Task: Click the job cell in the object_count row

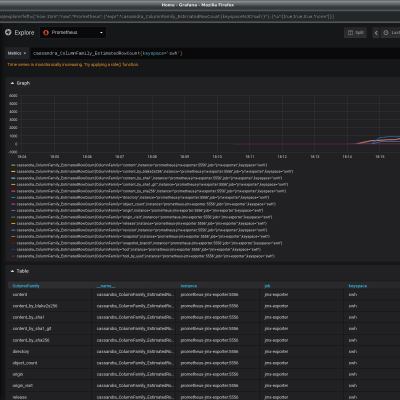Action: click(x=302, y=363)
